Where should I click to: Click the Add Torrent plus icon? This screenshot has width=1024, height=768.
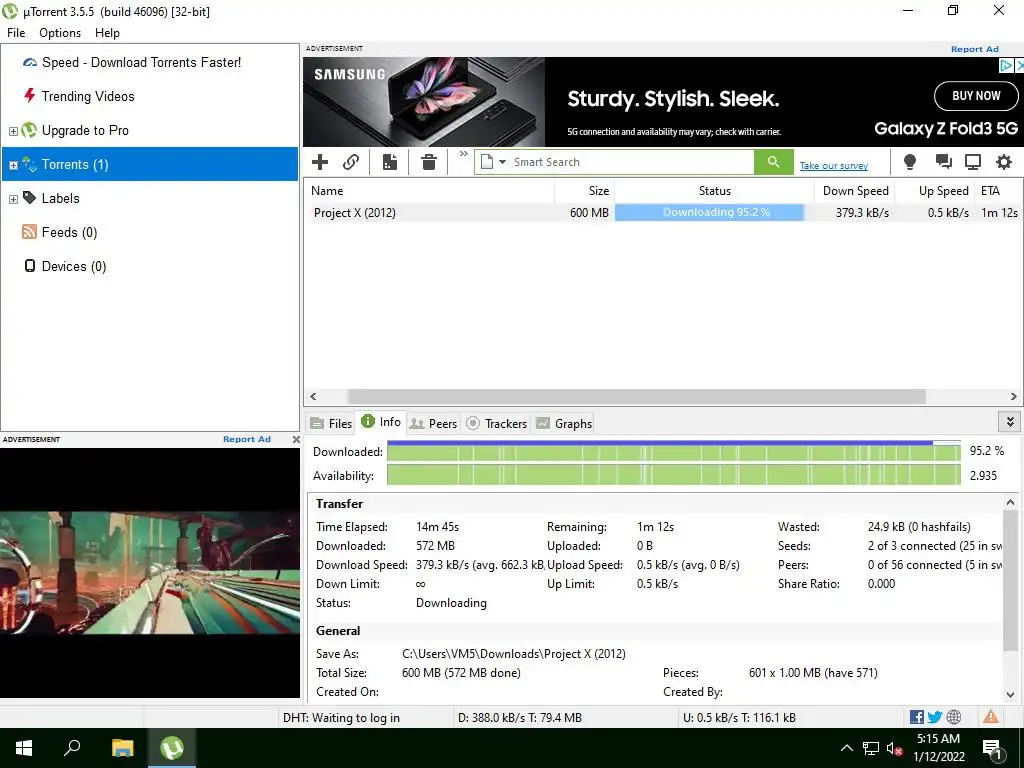pyautogui.click(x=320, y=162)
